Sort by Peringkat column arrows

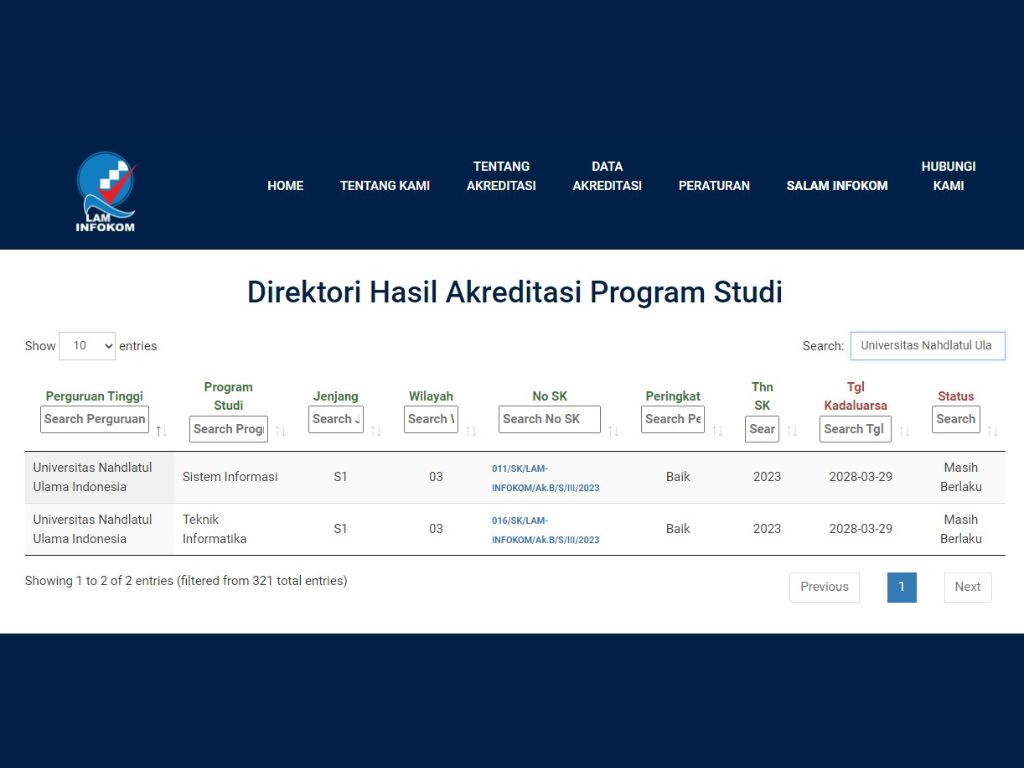(x=717, y=431)
